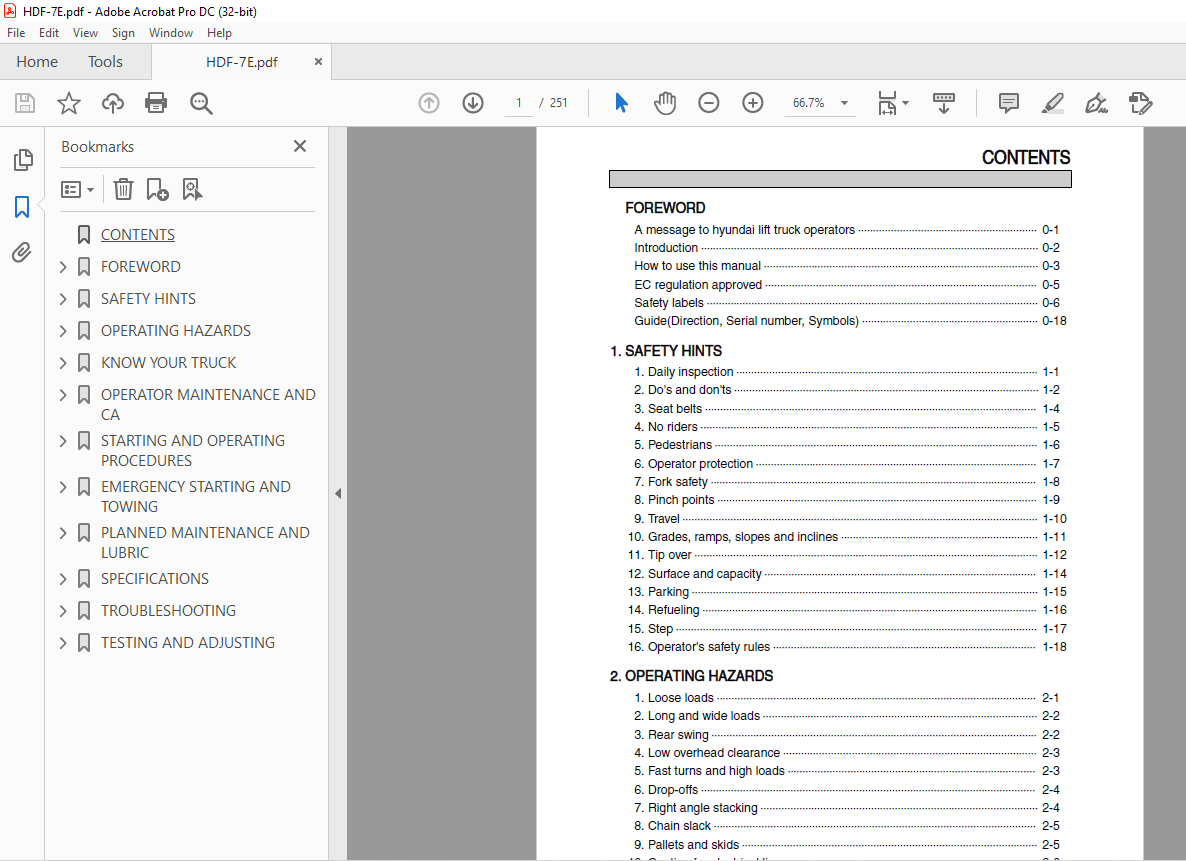Open bookmark options dropdown menu
This screenshot has width=1186, height=861.
click(x=77, y=189)
